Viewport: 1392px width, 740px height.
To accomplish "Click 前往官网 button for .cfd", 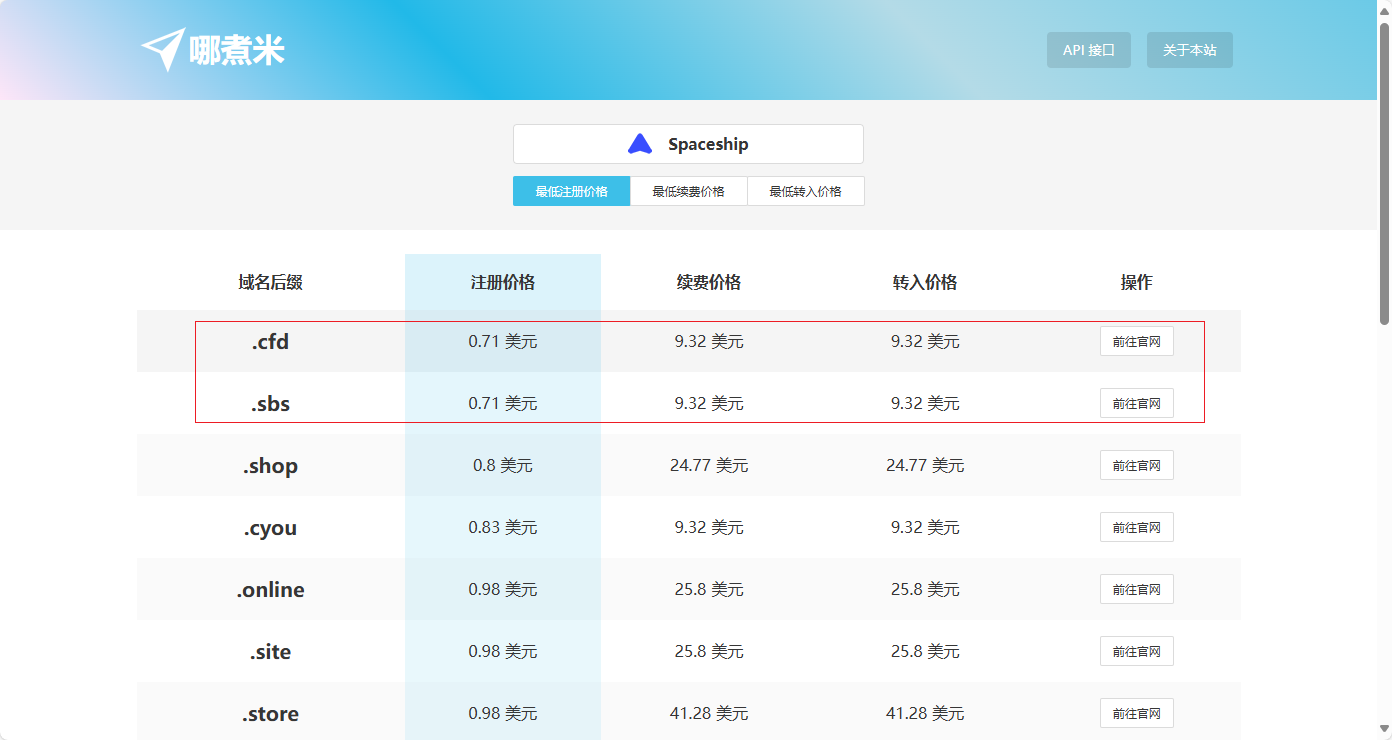I will [x=1137, y=341].
